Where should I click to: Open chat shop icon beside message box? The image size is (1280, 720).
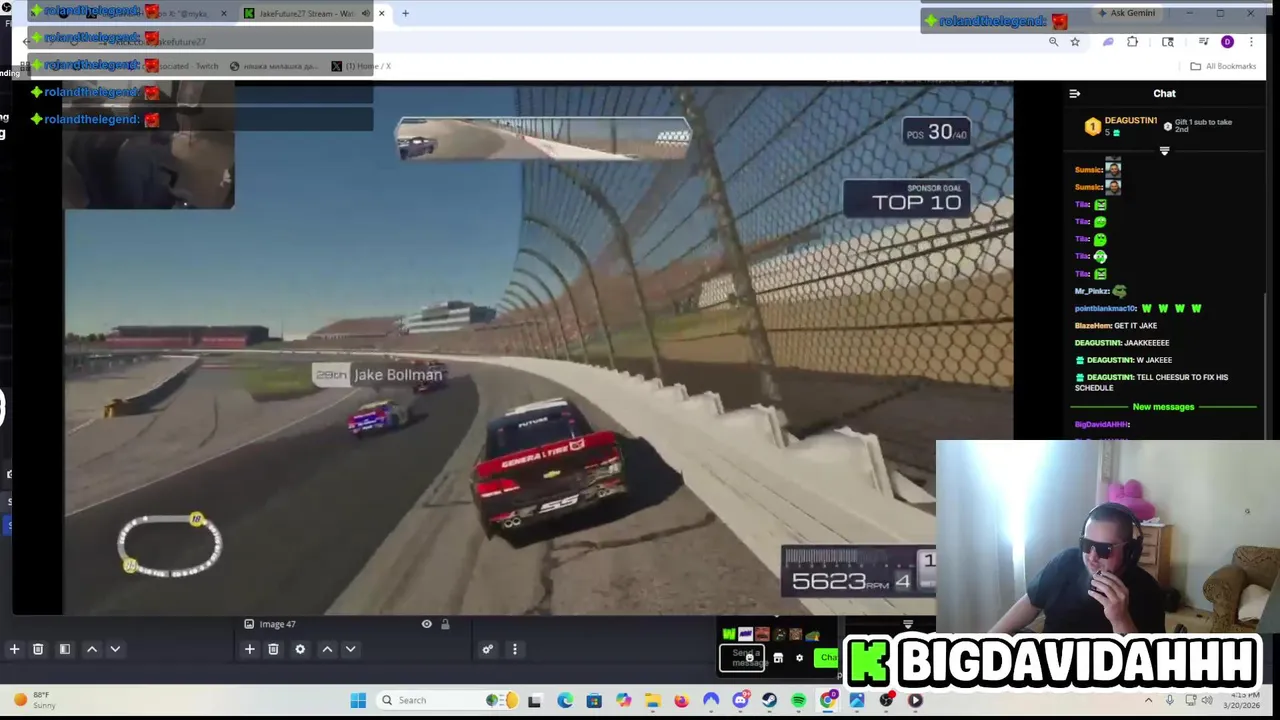click(778, 657)
